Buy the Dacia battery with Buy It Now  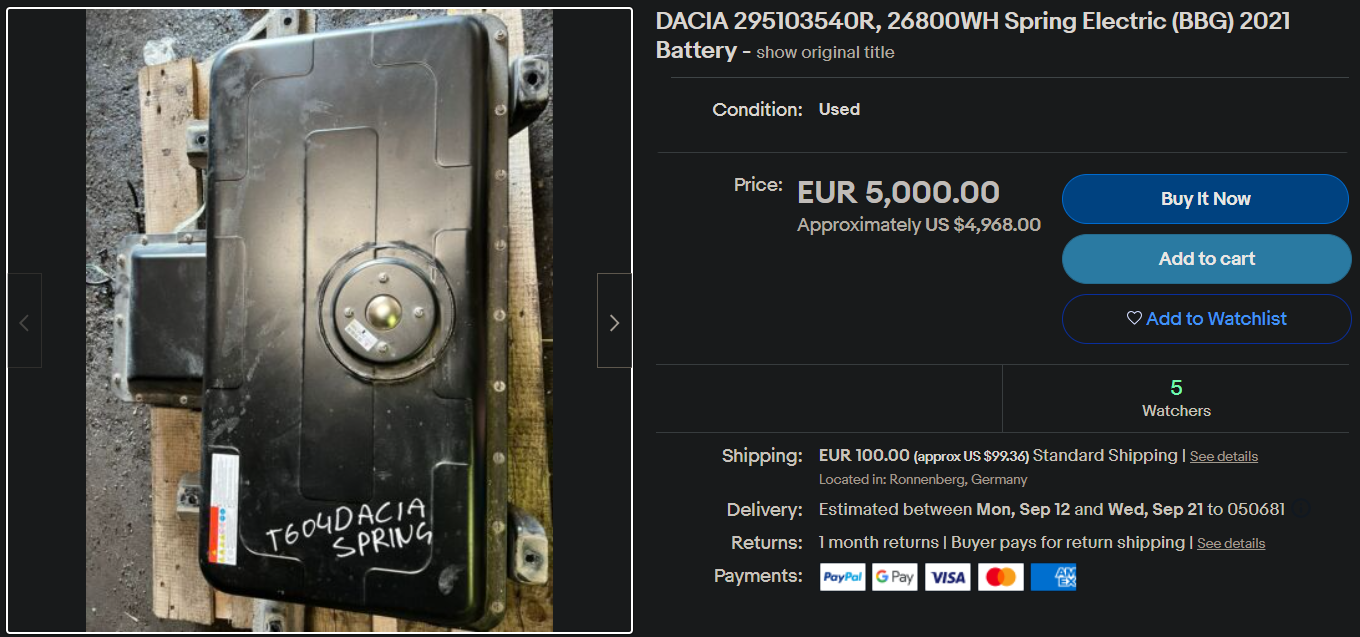point(1205,199)
